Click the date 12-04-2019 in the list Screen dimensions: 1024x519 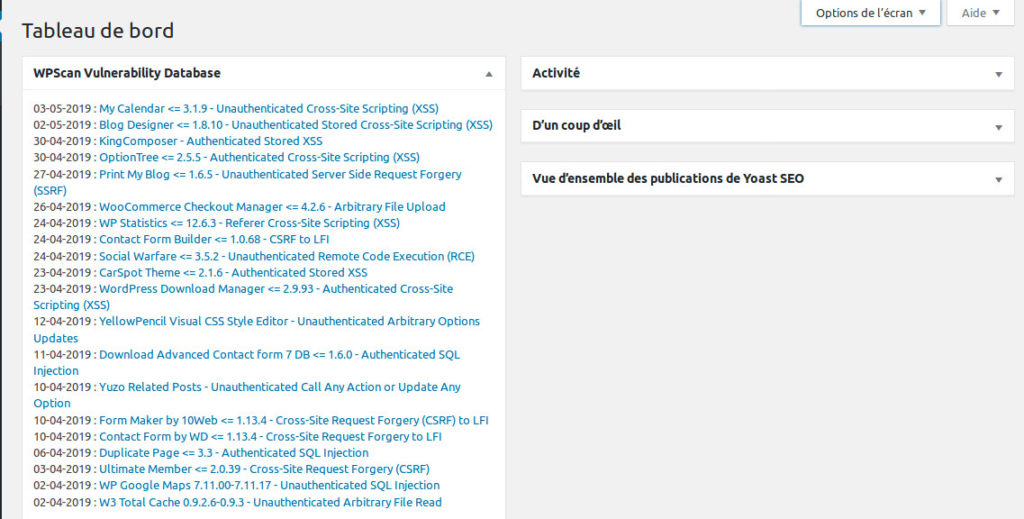(x=62, y=321)
